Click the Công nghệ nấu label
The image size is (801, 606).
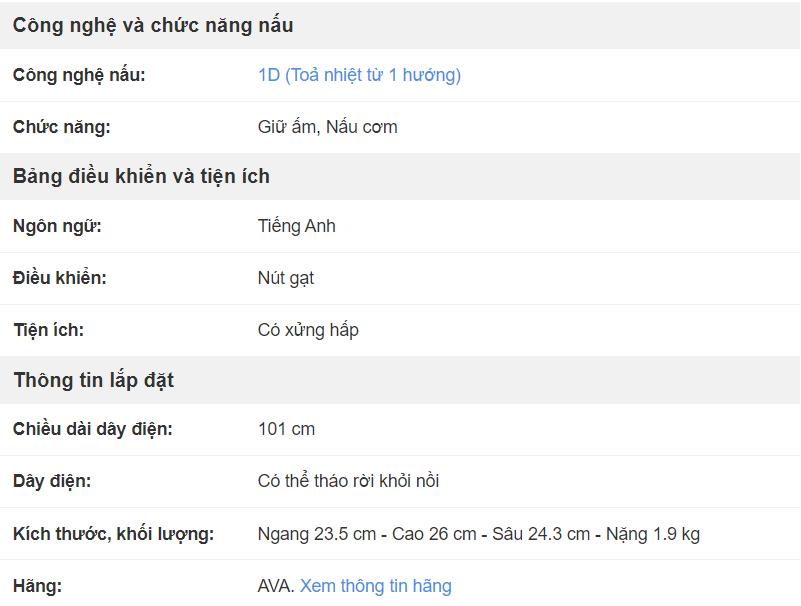point(79,75)
